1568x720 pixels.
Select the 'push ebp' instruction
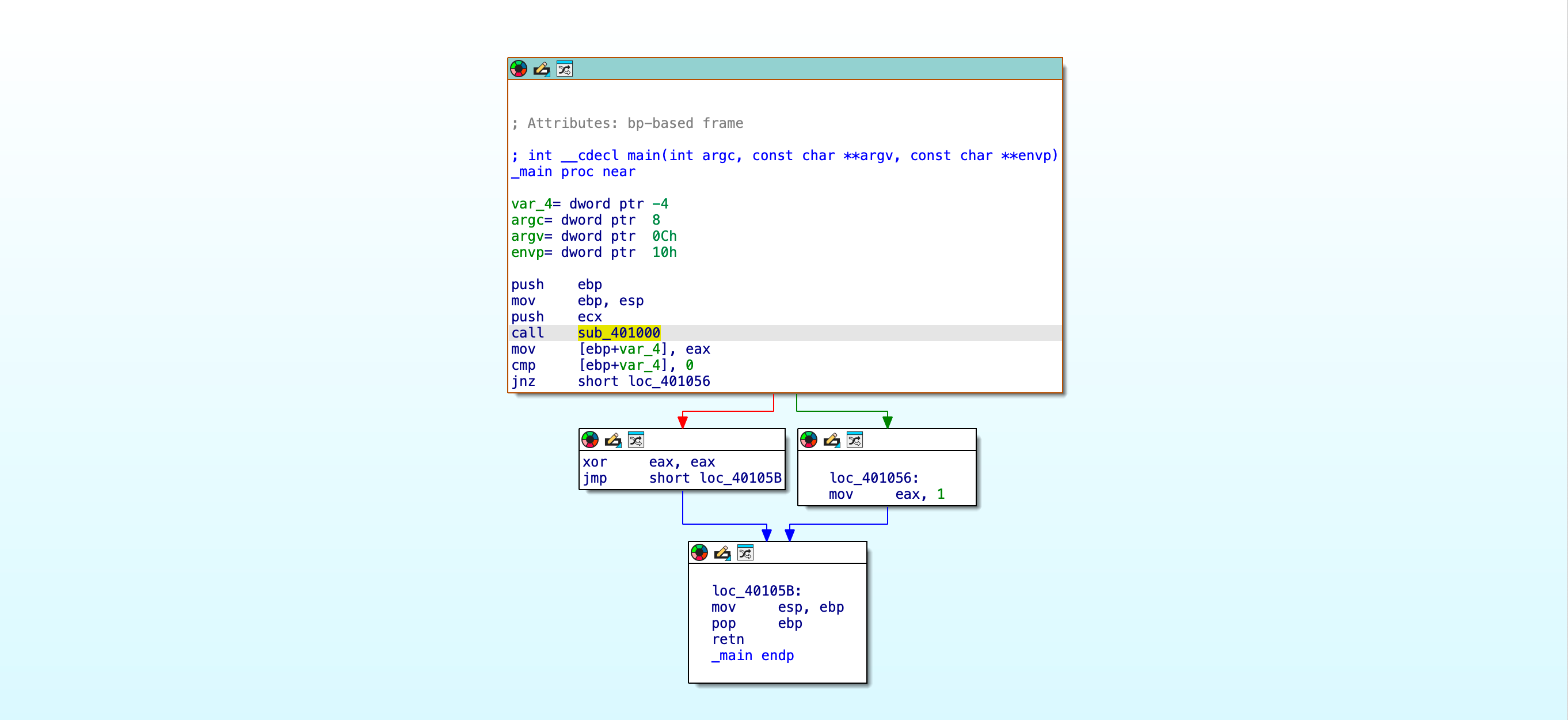(557, 285)
